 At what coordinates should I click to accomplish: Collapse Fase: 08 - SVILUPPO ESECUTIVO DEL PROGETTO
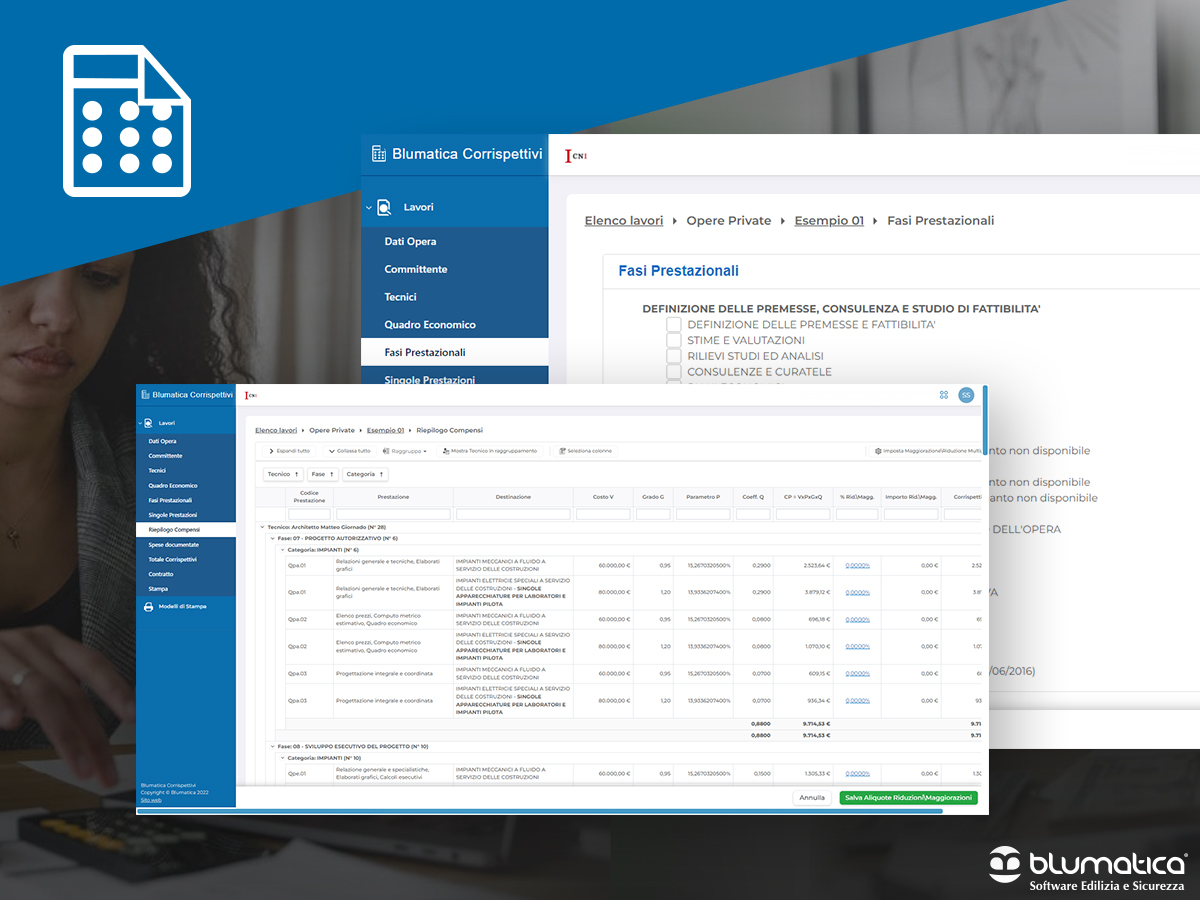click(x=272, y=746)
